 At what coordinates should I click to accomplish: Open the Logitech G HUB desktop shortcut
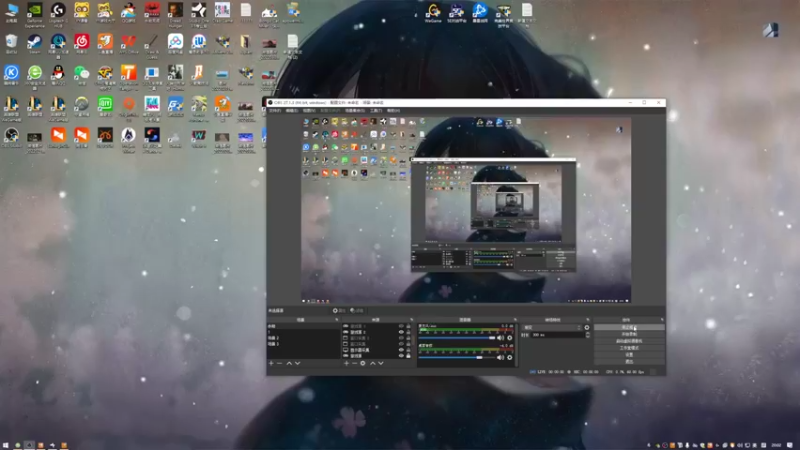[58, 14]
